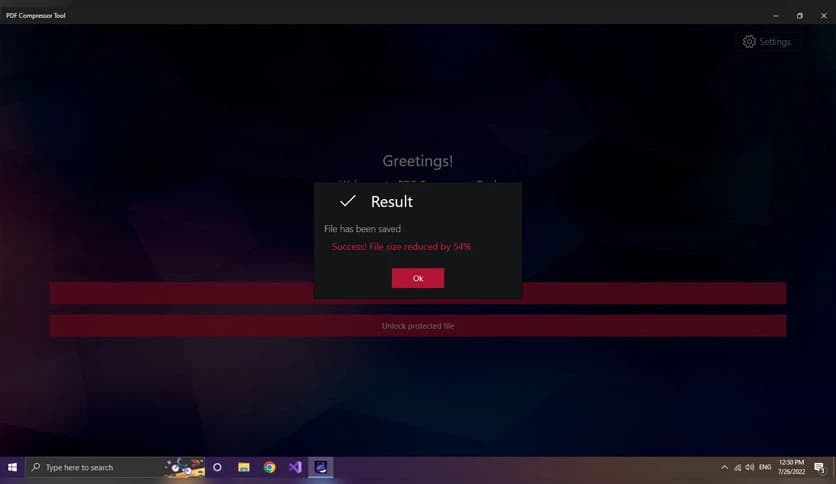Image resolution: width=836 pixels, height=484 pixels.
Task: Close the PDF Compressor Tool window
Action: (x=824, y=15)
